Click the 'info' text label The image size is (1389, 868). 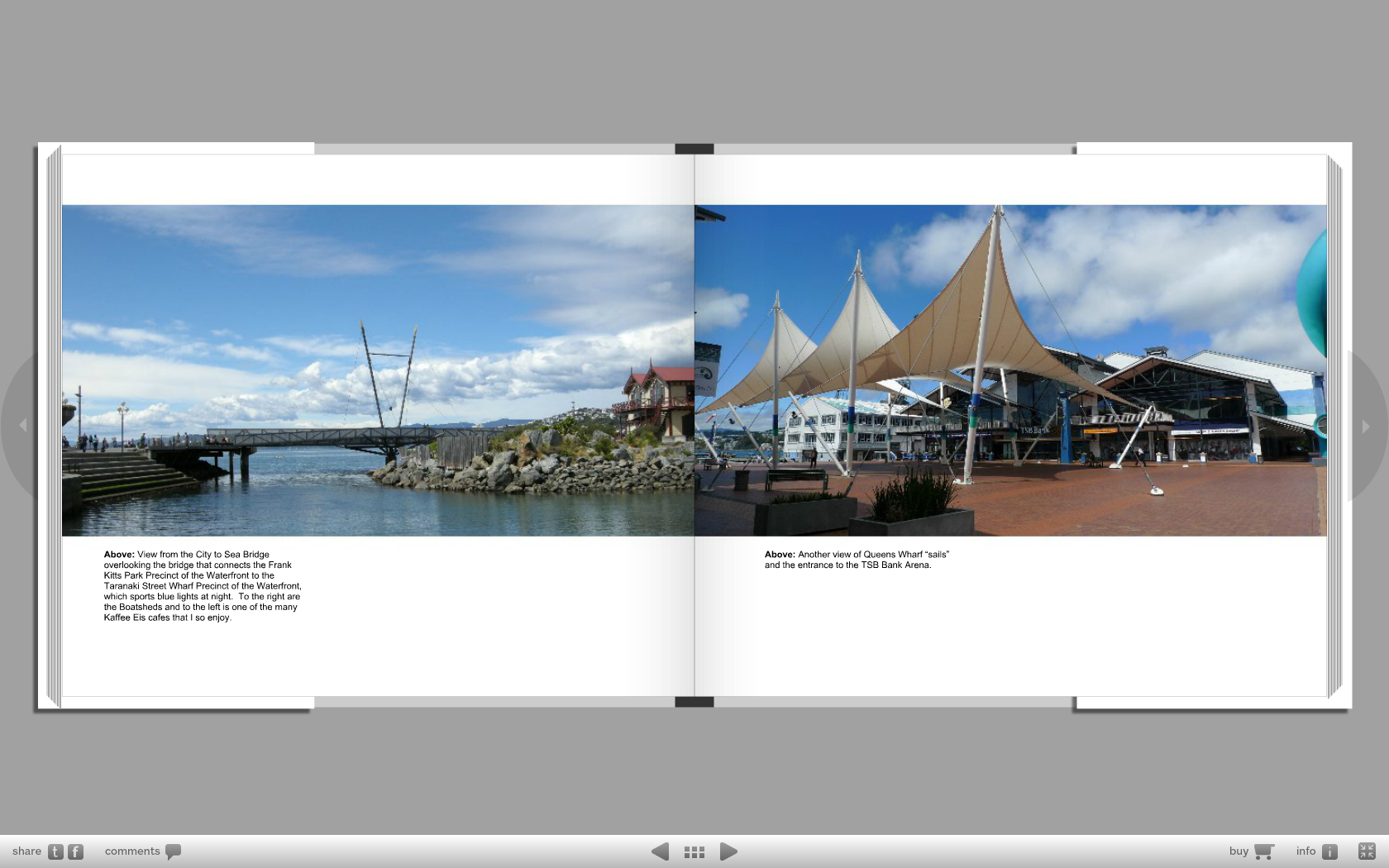[1305, 851]
